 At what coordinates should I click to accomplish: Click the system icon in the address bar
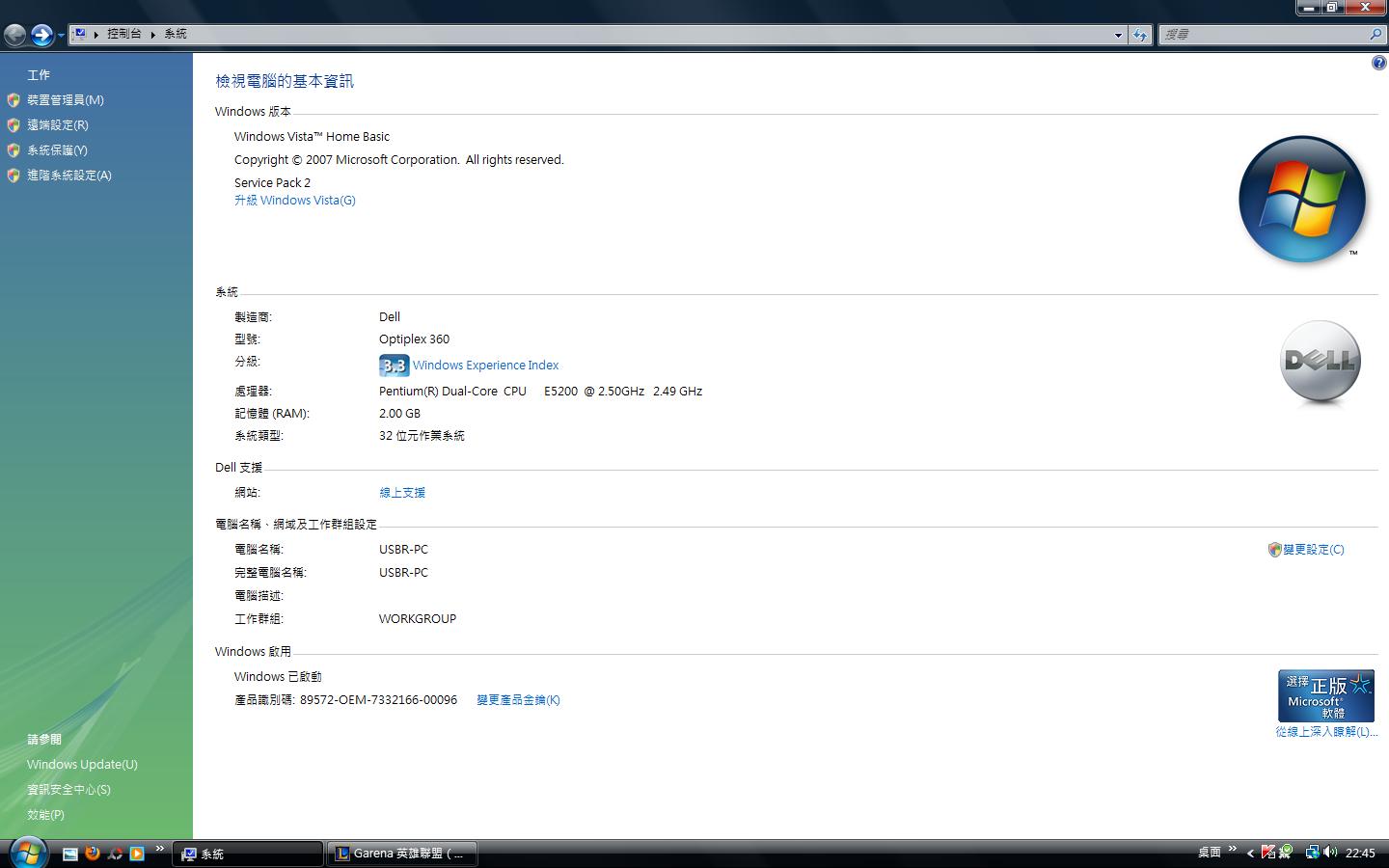80,34
